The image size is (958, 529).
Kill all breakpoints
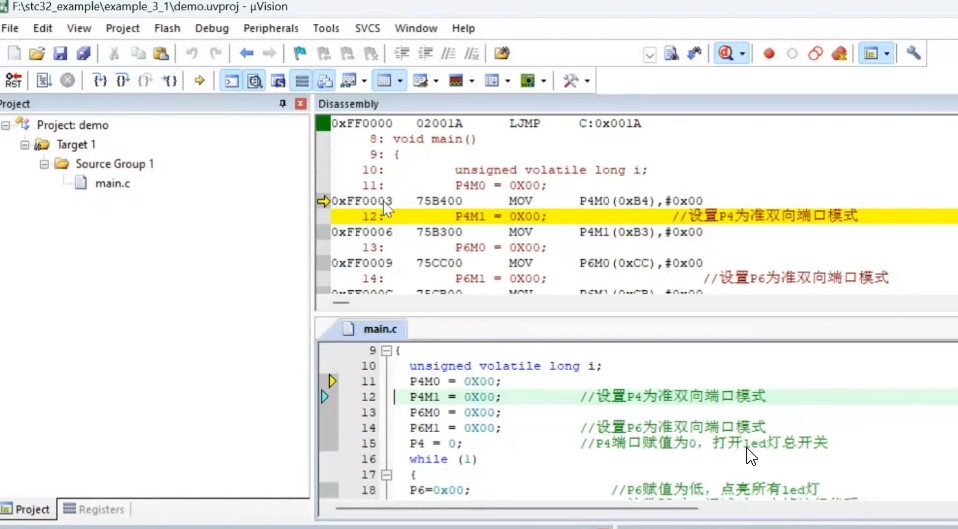pos(839,53)
